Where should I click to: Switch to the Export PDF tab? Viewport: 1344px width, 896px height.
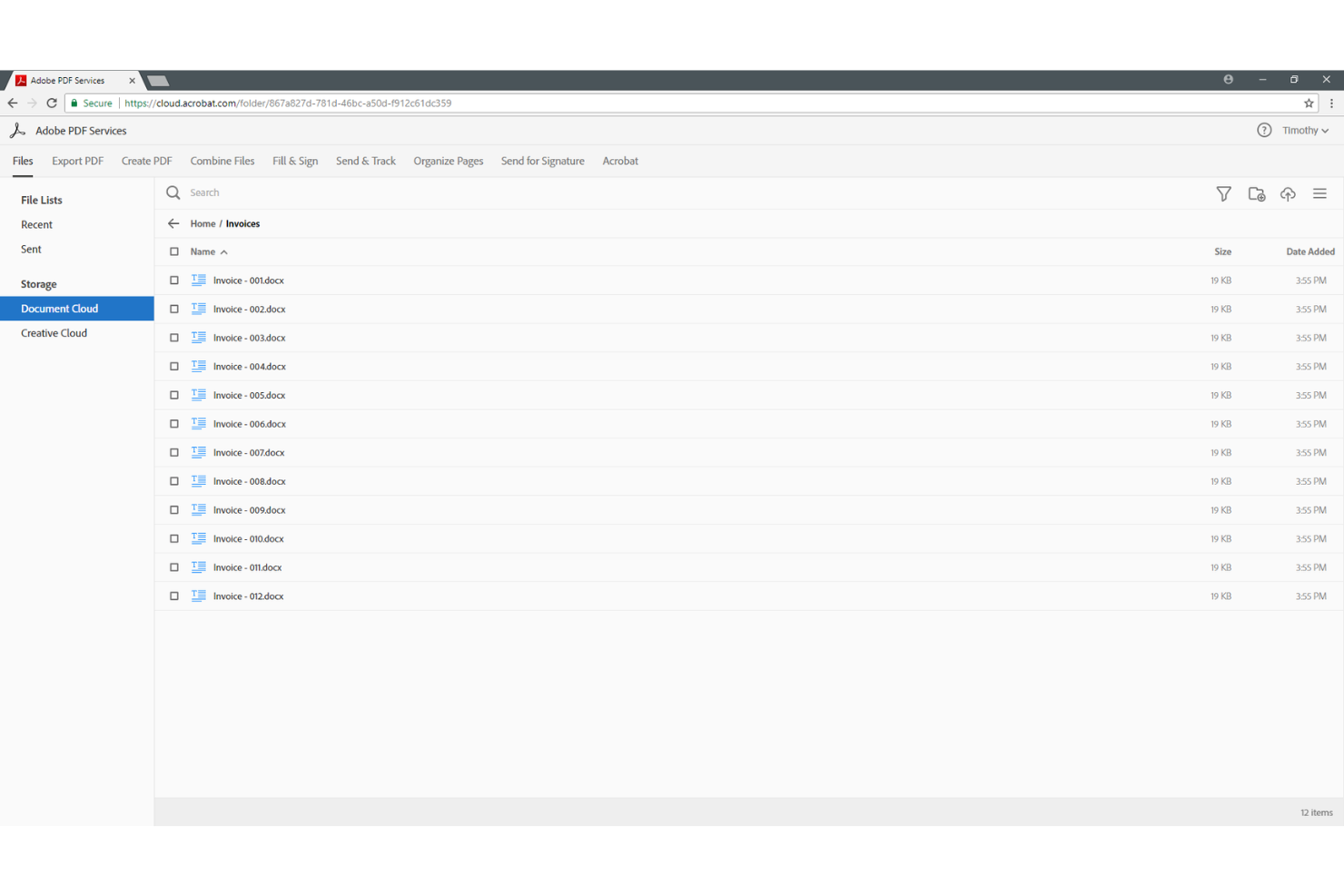coord(77,161)
